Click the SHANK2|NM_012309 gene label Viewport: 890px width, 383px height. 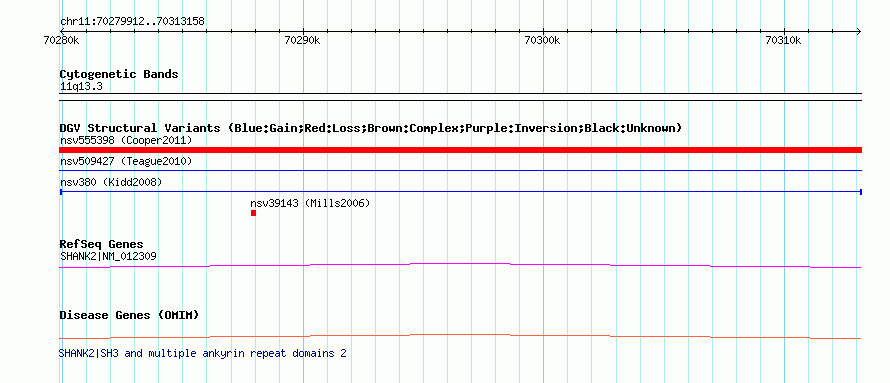[108, 256]
